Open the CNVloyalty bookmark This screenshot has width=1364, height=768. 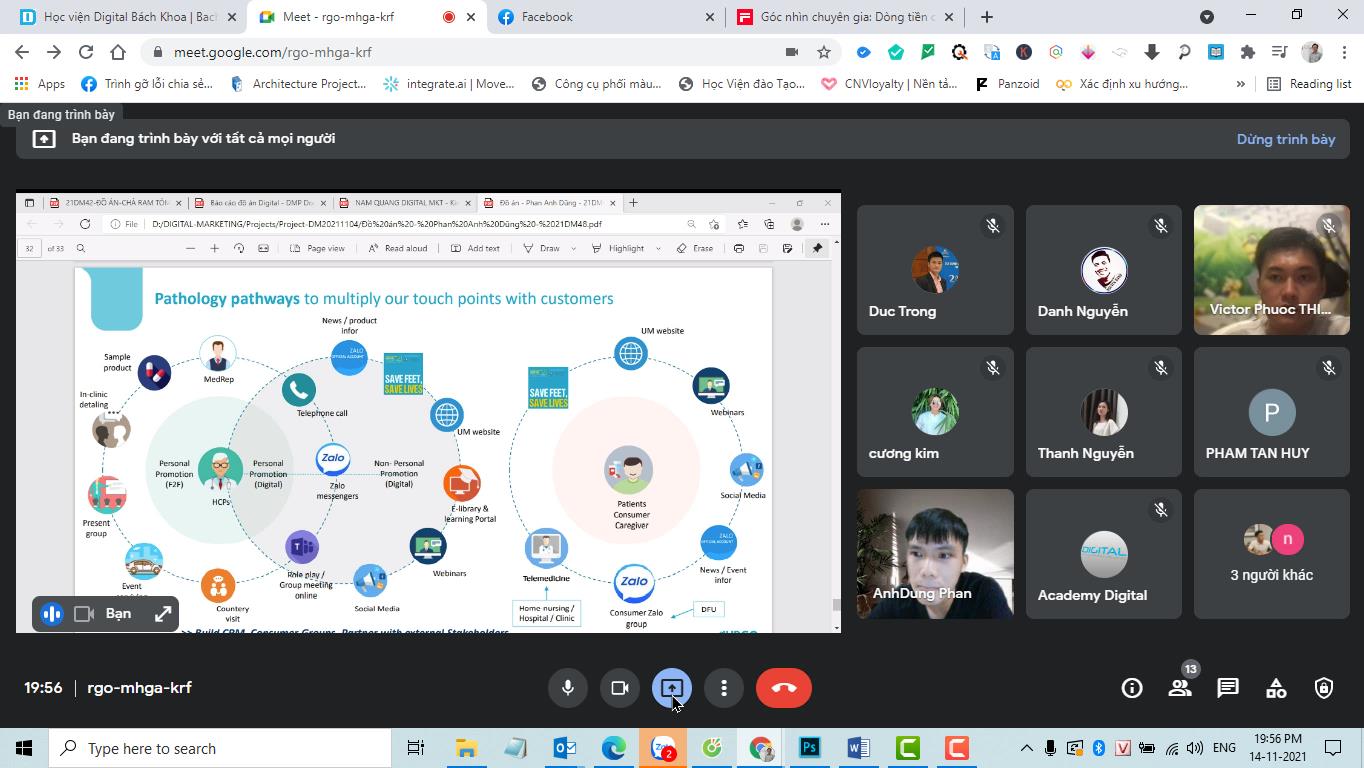point(889,84)
